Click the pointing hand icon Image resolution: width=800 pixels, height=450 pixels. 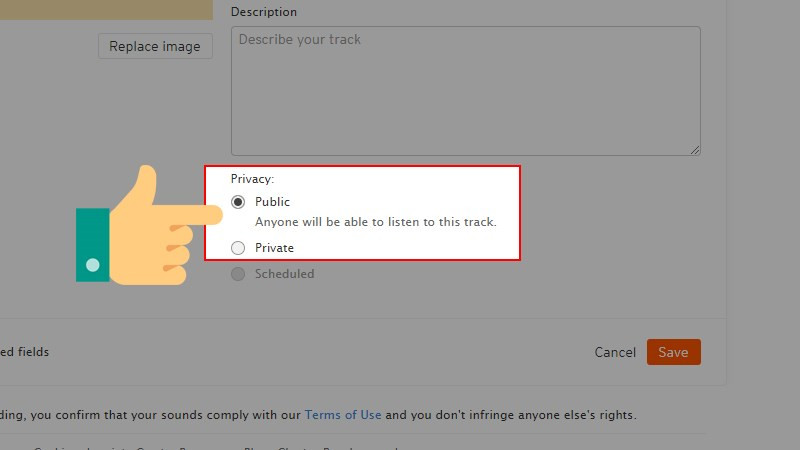pyautogui.click(x=149, y=225)
